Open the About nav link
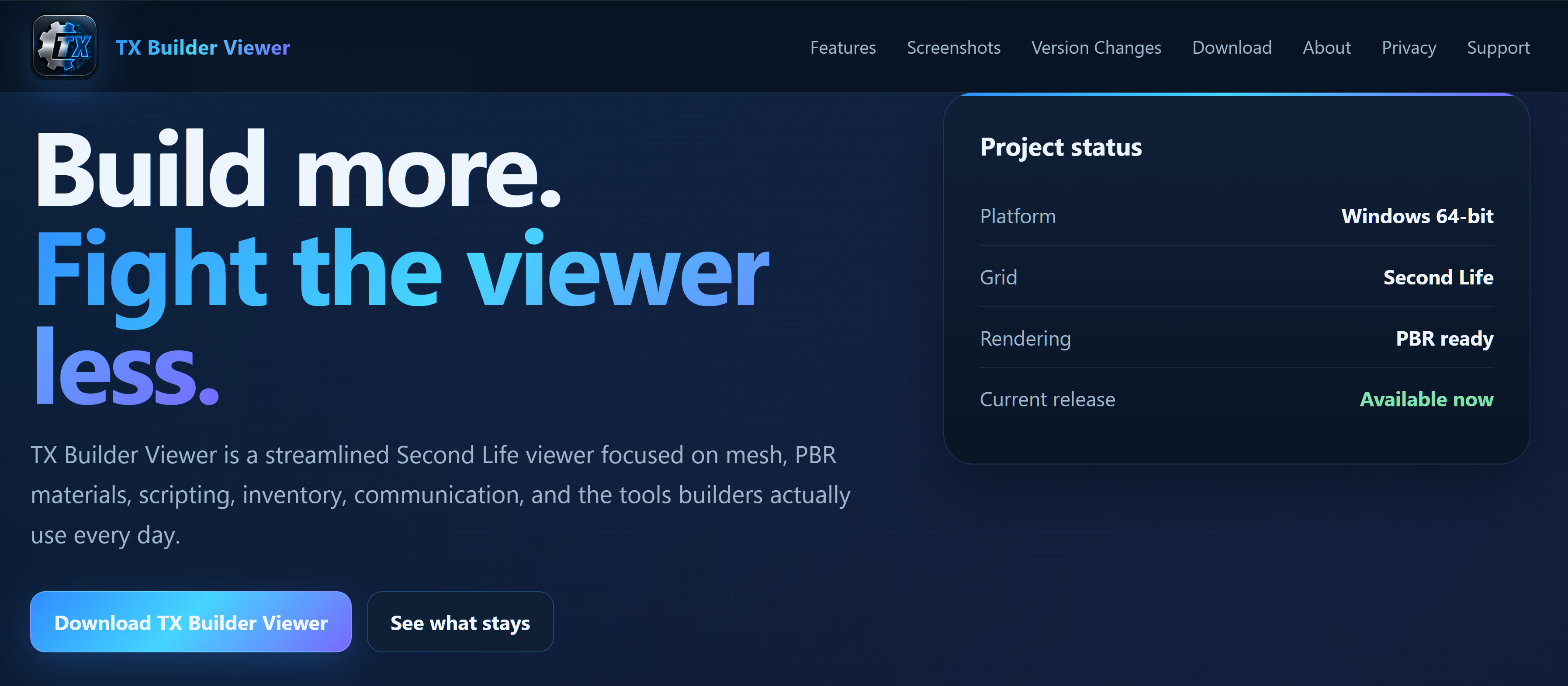Image resolution: width=1568 pixels, height=686 pixels. pos(1326,48)
